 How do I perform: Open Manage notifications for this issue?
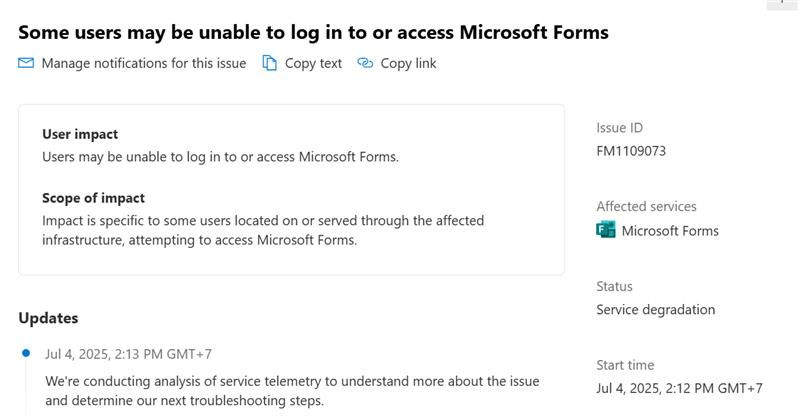tap(143, 63)
